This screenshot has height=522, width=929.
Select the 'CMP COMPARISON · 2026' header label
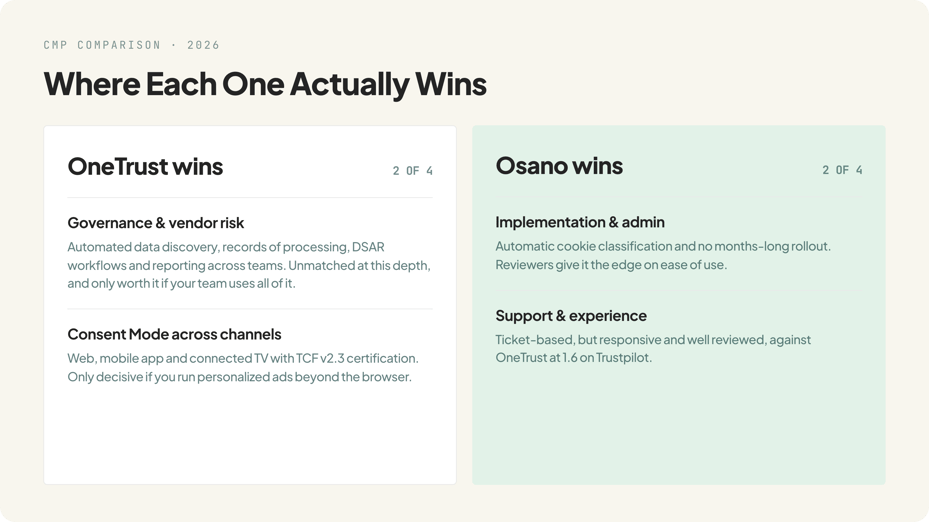pyautogui.click(x=132, y=45)
